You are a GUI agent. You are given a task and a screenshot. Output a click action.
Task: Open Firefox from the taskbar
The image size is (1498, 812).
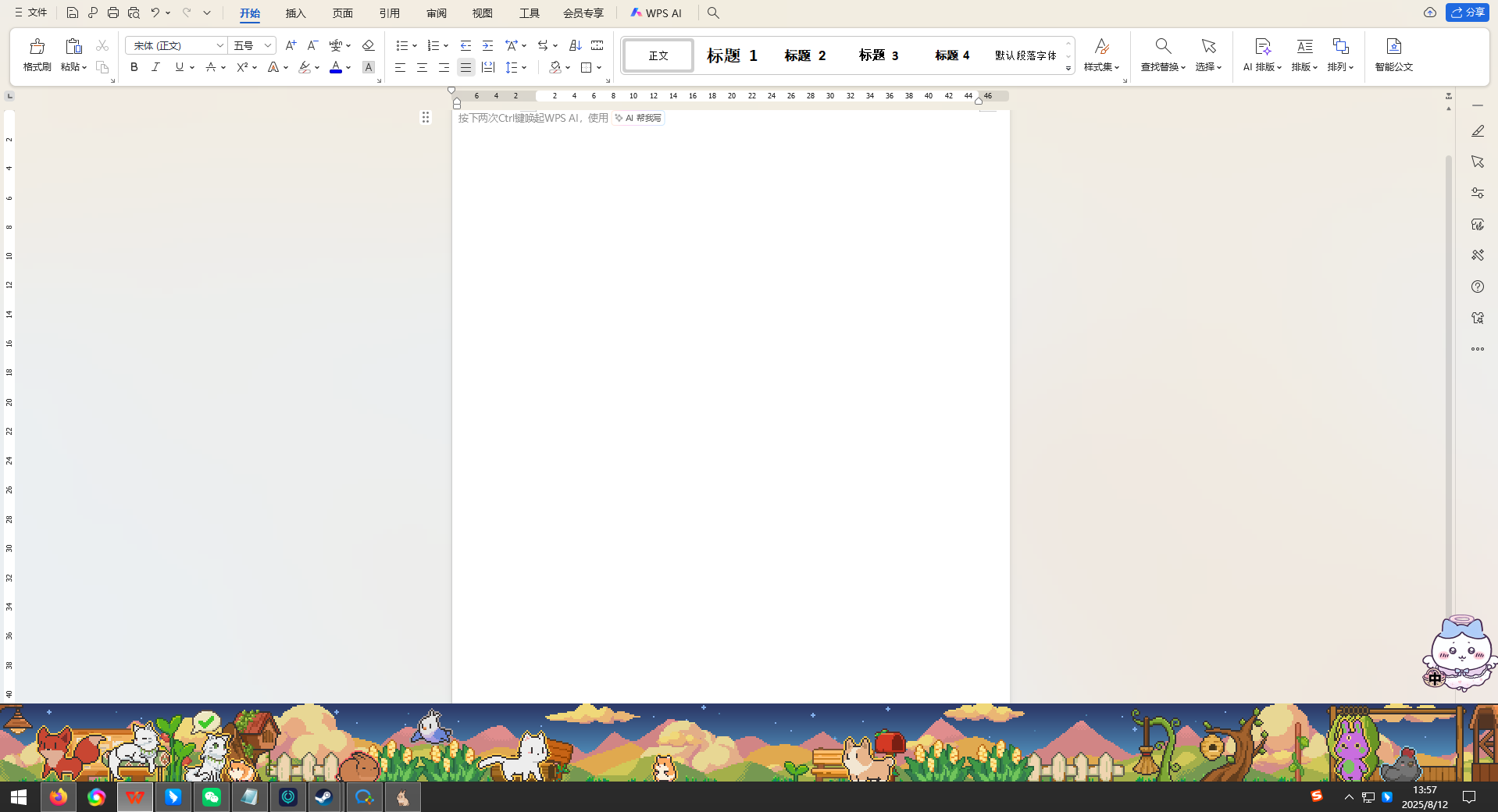(x=59, y=797)
